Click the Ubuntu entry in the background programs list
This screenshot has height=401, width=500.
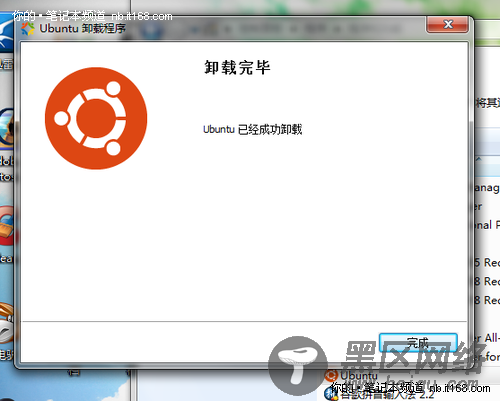coord(352,376)
